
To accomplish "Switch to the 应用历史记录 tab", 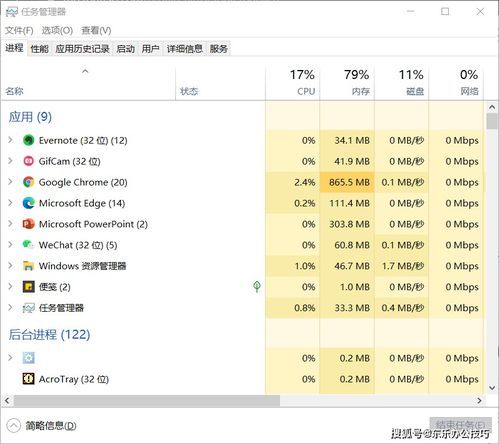I will tap(83, 49).
